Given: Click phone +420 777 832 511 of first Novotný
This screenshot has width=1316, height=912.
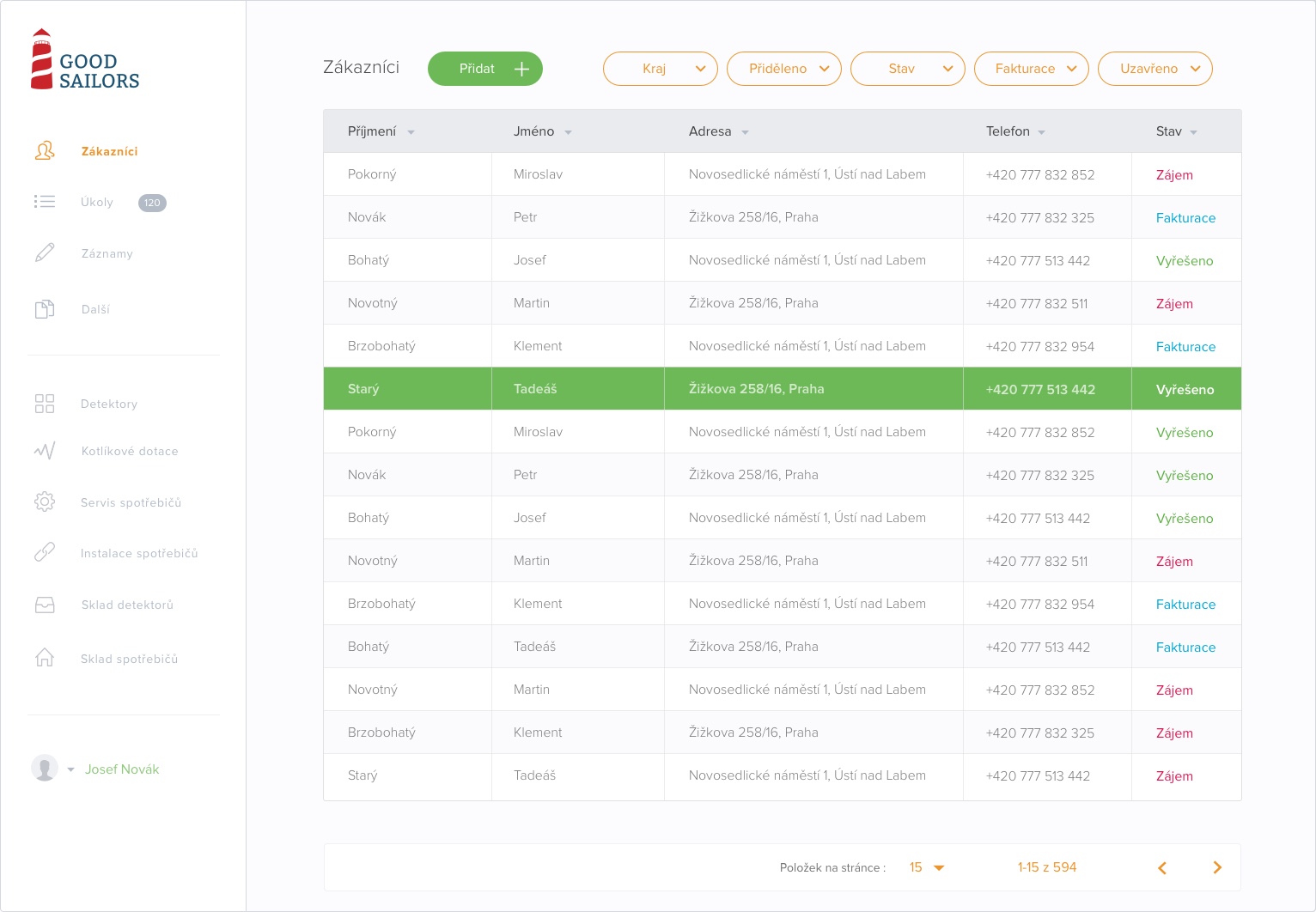Looking at the screenshot, I should tap(1037, 303).
